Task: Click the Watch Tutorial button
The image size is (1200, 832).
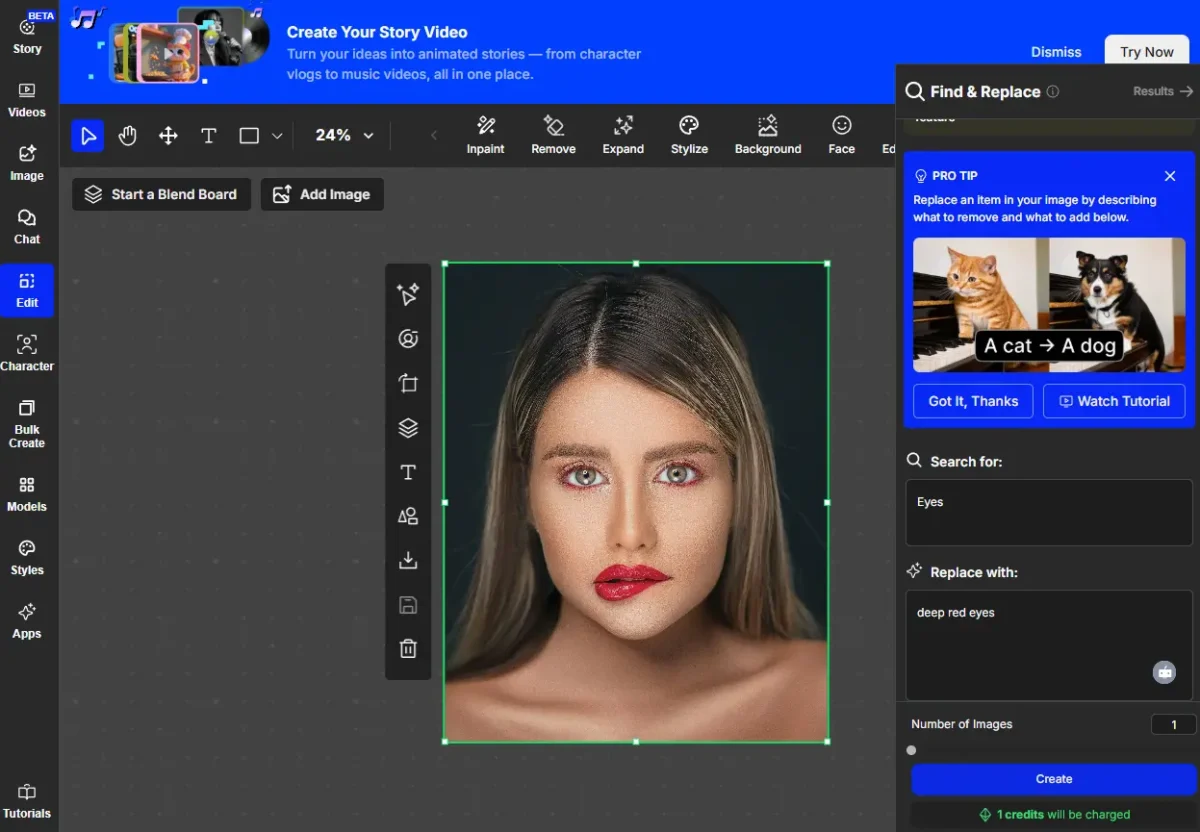Action: 1114,401
